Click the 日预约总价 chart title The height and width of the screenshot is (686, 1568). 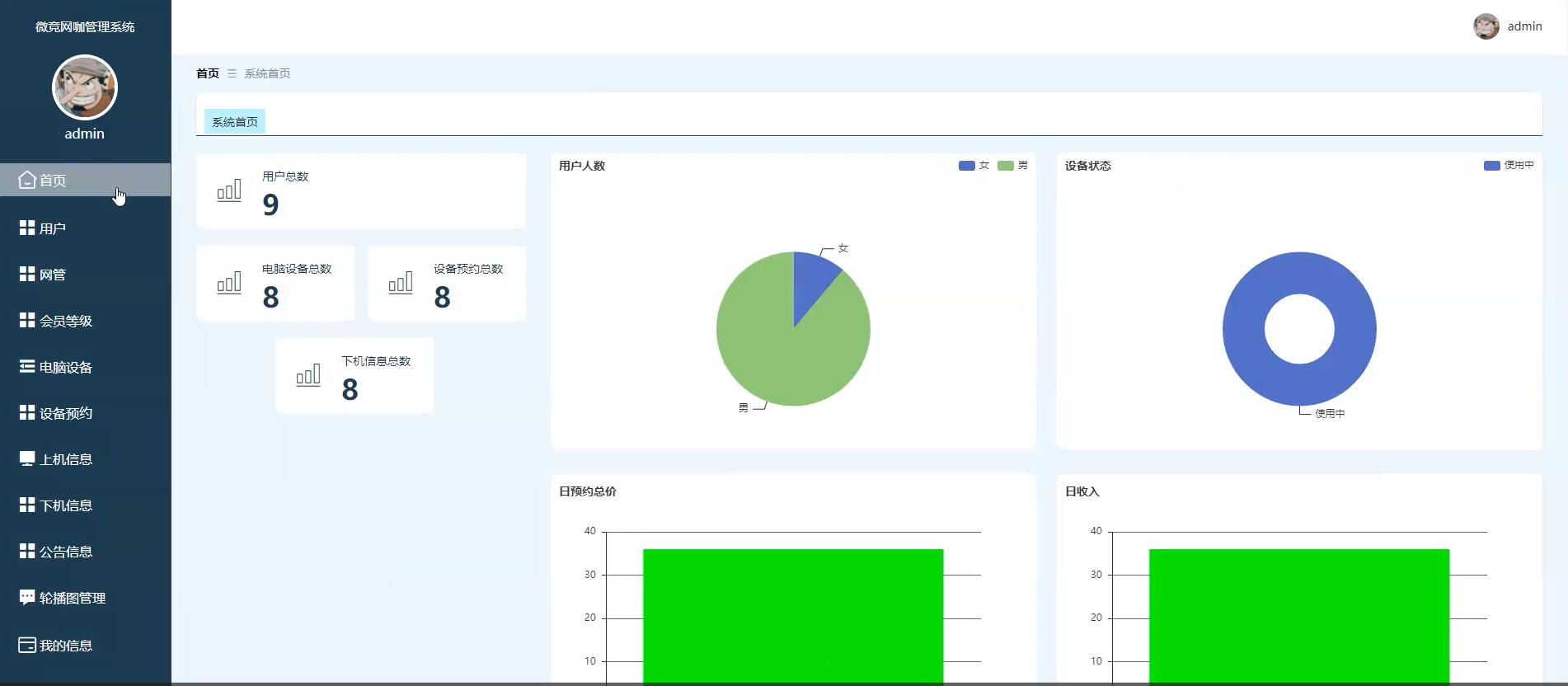point(588,491)
